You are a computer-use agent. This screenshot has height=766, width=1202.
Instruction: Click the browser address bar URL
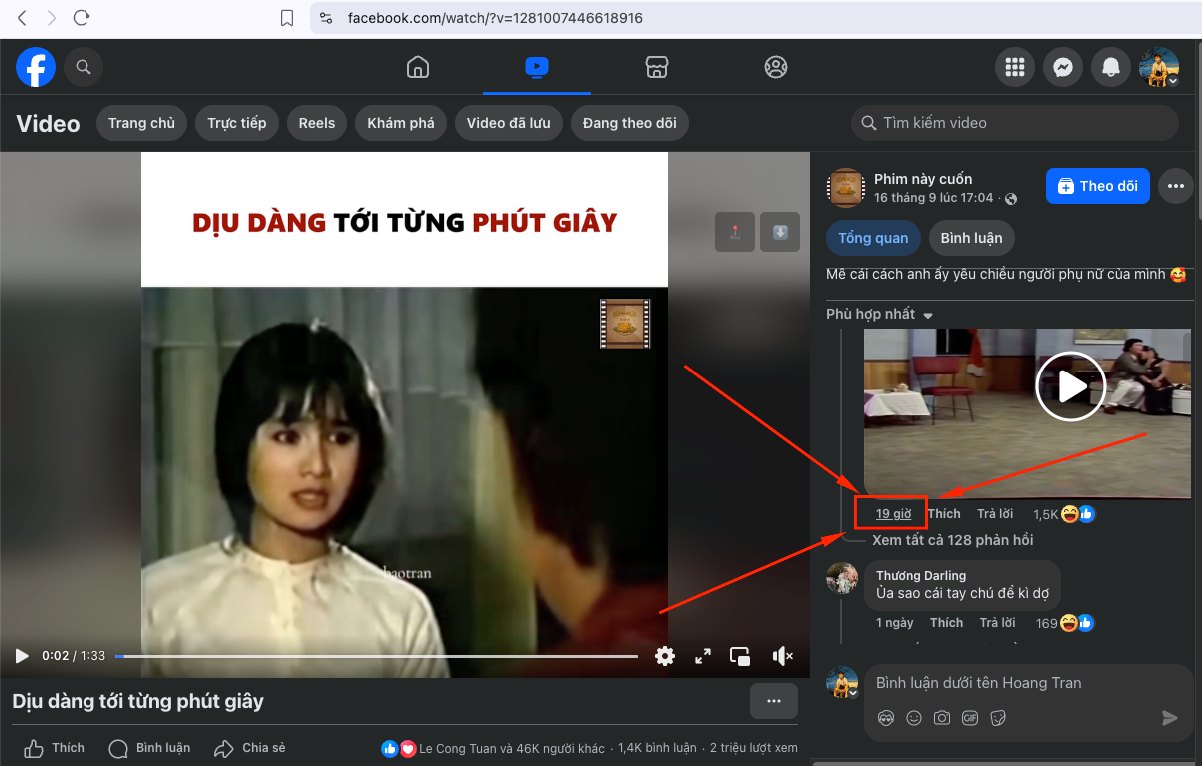[495, 18]
